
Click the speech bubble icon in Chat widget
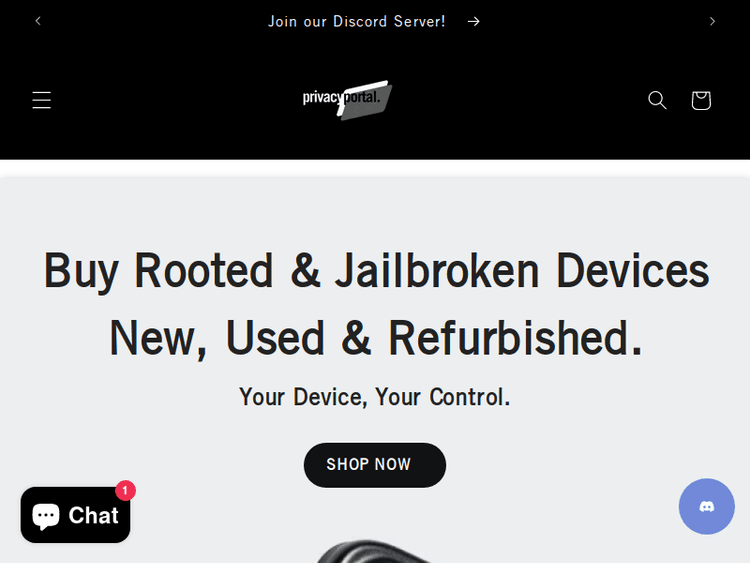46,516
